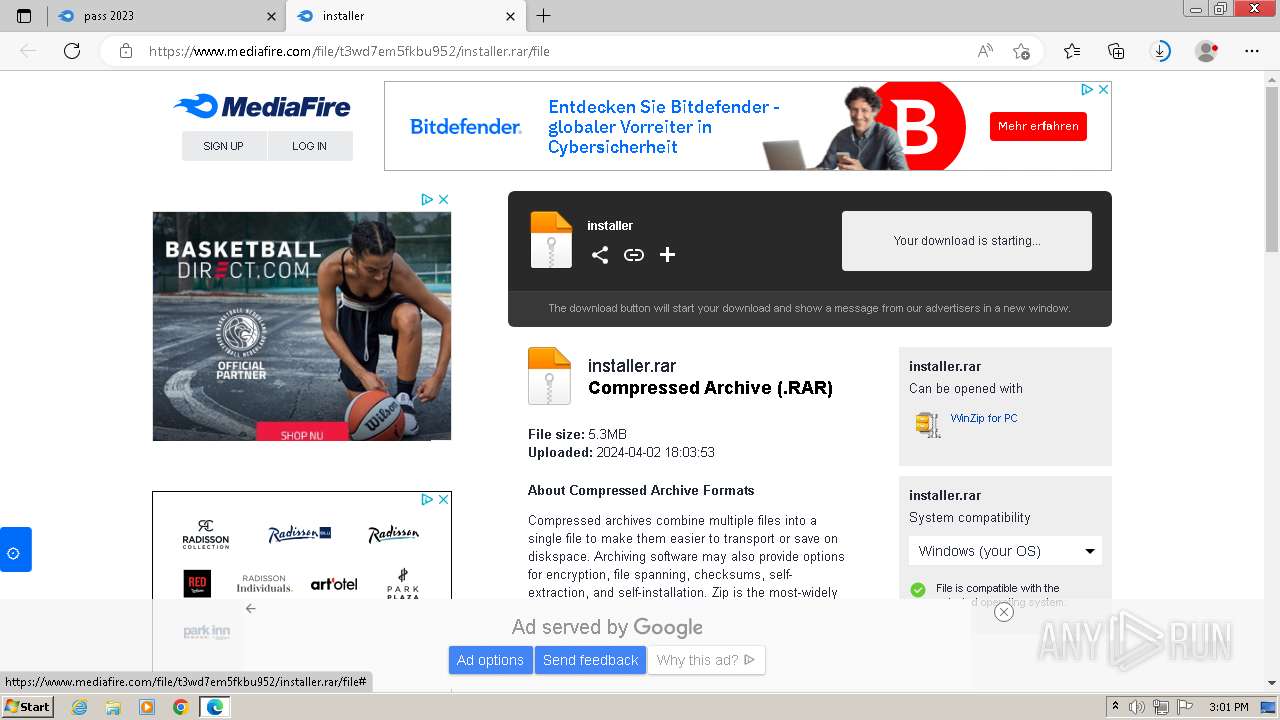
Task: Open the Favorites list
Action: coord(1072,51)
